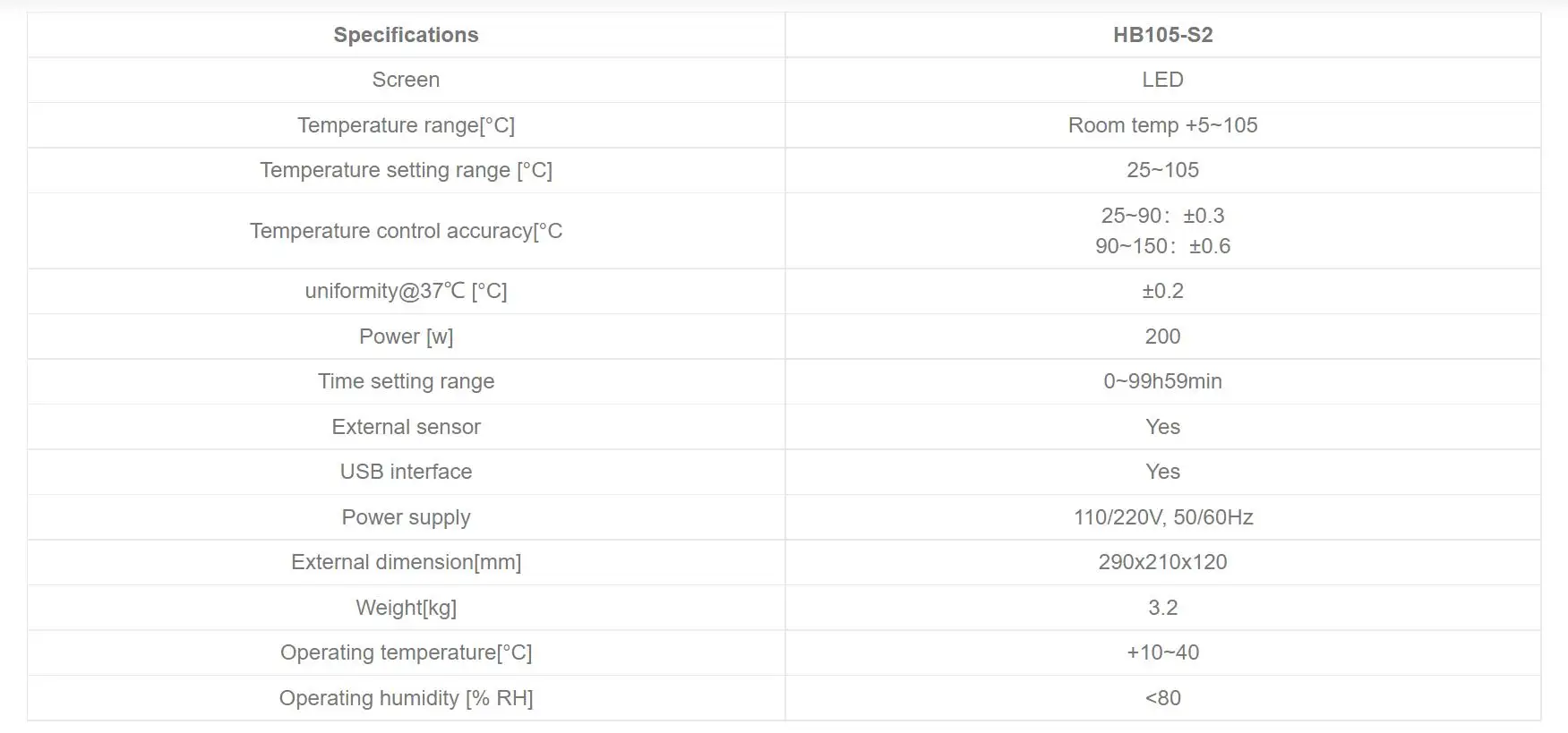This screenshot has width=1568, height=733.
Task: Click the 290x210x120 dimension value
Action: coord(1162,562)
